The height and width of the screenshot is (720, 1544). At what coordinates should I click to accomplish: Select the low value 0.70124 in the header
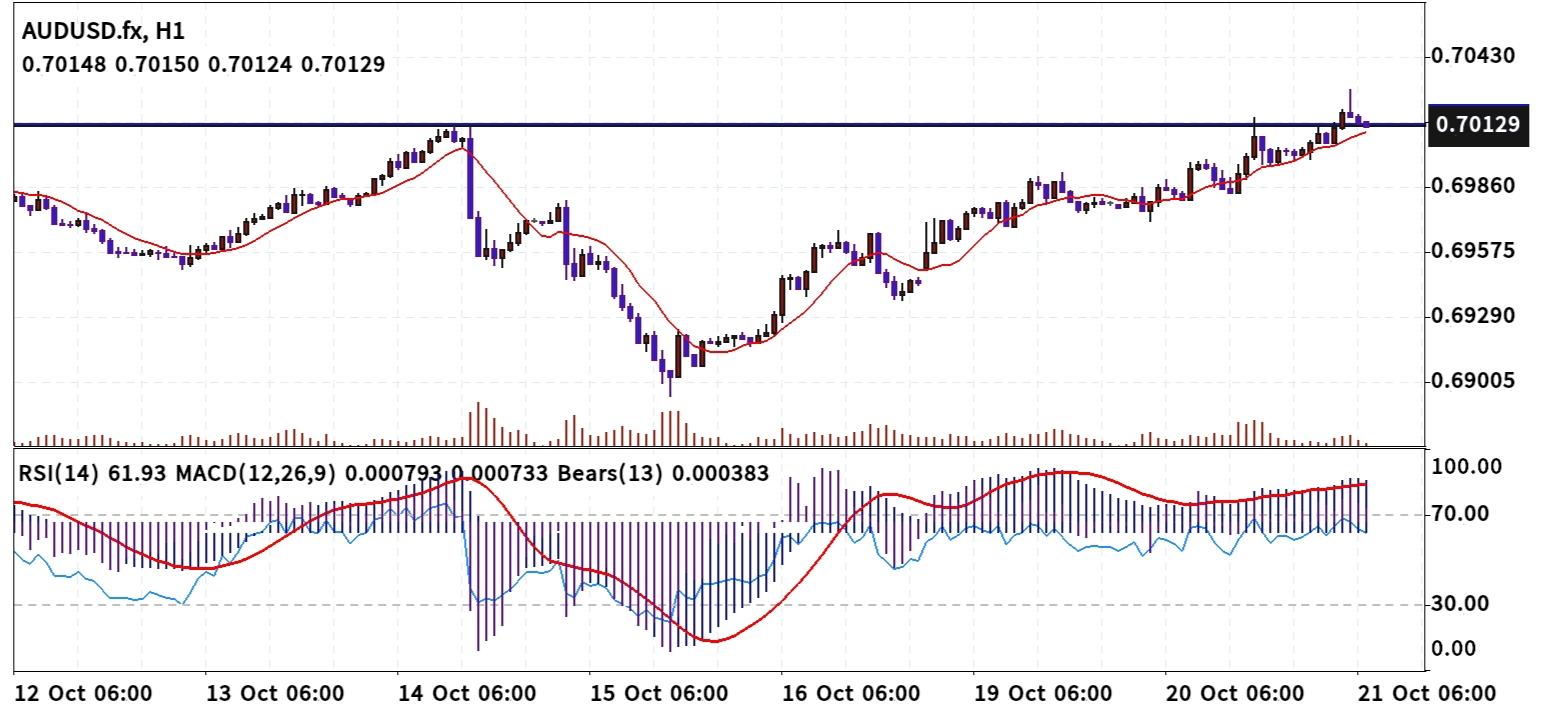[252, 65]
